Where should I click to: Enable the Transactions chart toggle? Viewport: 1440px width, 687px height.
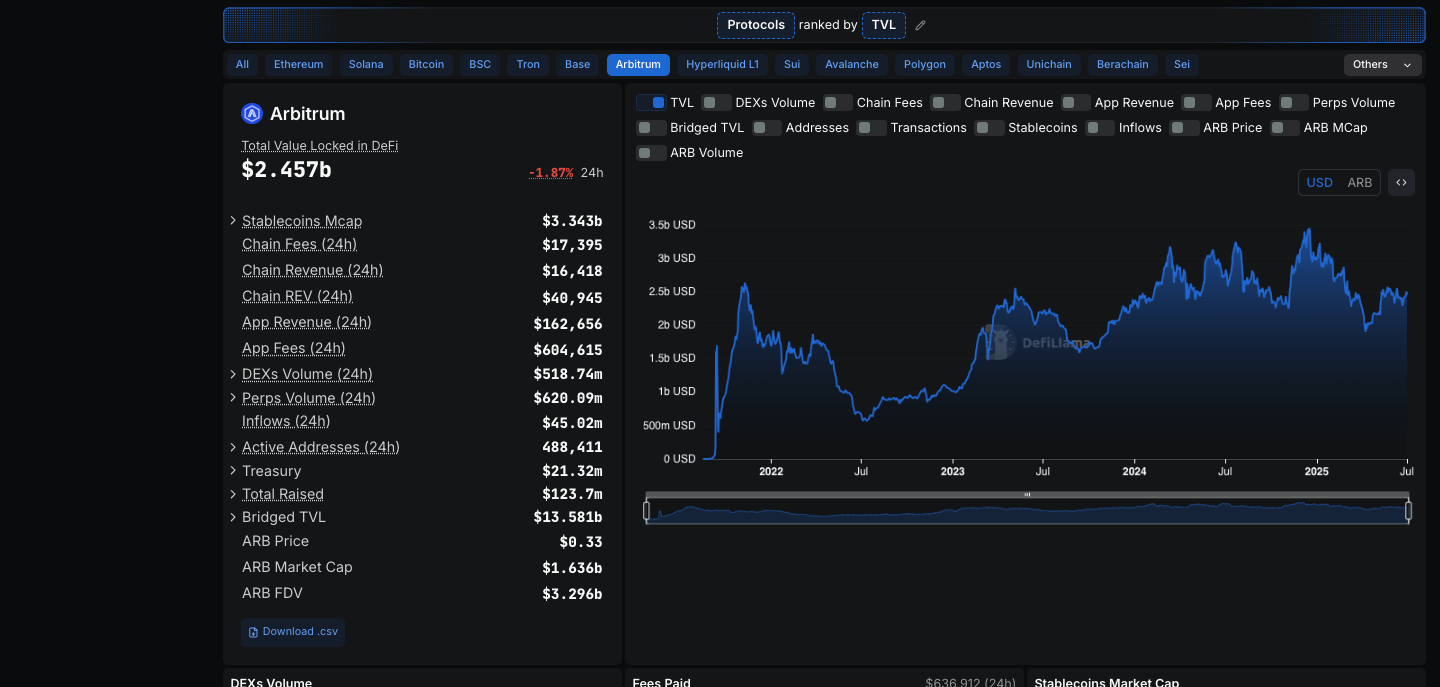872,128
